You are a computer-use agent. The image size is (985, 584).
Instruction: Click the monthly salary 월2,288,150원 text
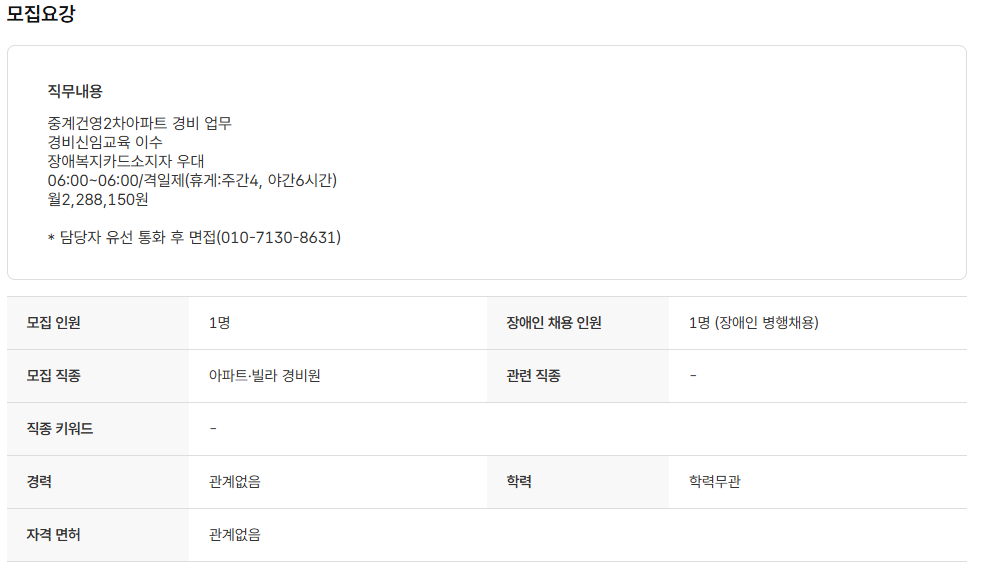click(x=98, y=199)
